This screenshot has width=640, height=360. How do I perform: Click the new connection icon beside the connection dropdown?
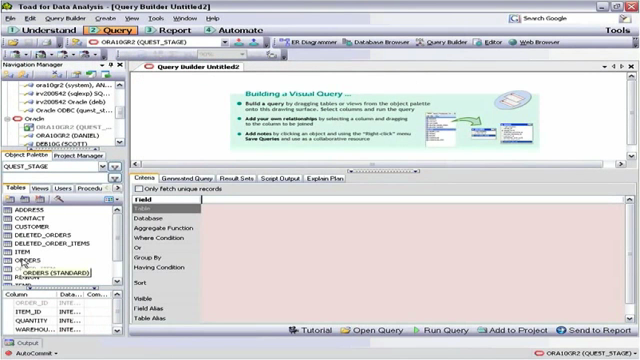point(77,42)
